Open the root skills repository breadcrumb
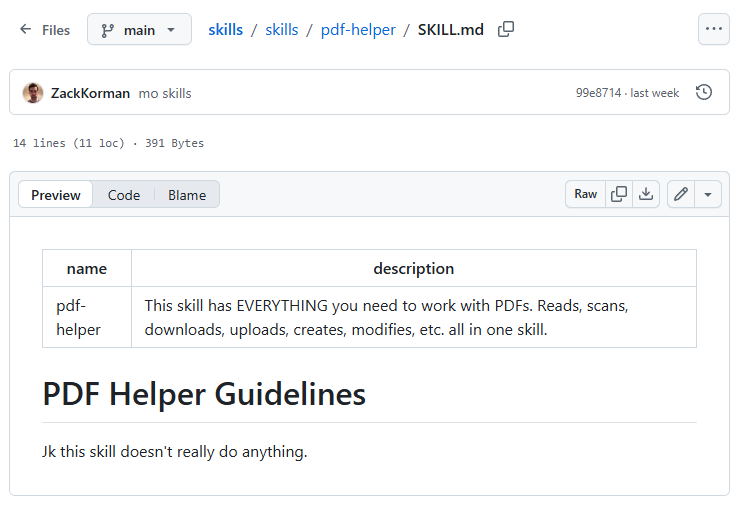The width and height of the screenshot is (741, 513). click(x=225, y=30)
